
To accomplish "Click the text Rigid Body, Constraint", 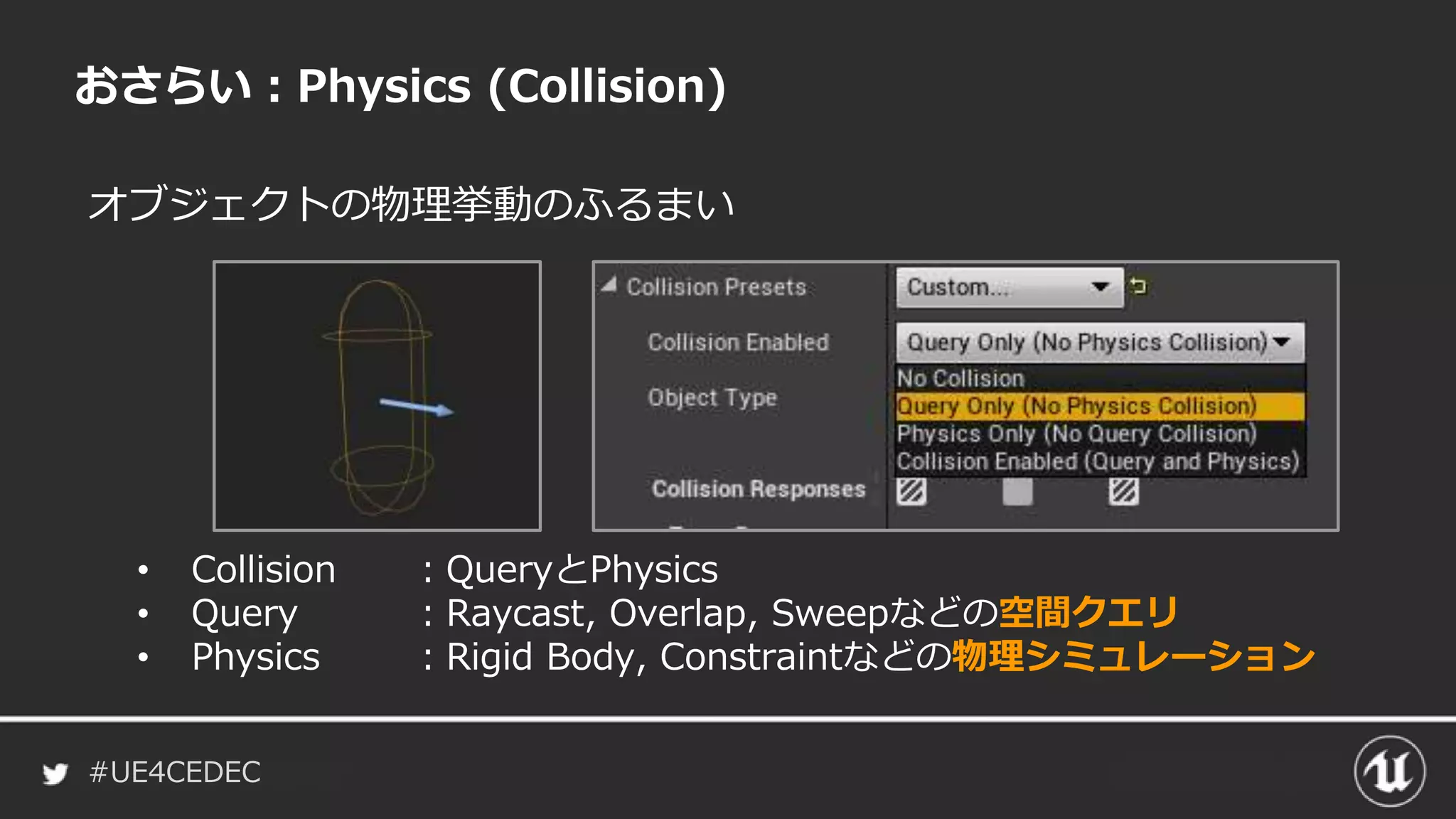I will (644, 657).
